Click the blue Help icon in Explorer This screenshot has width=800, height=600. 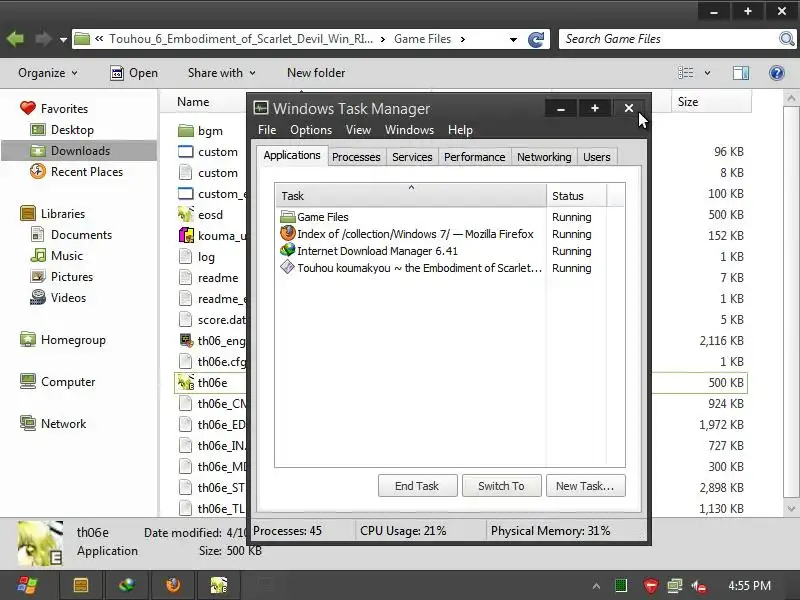(777, 73)
